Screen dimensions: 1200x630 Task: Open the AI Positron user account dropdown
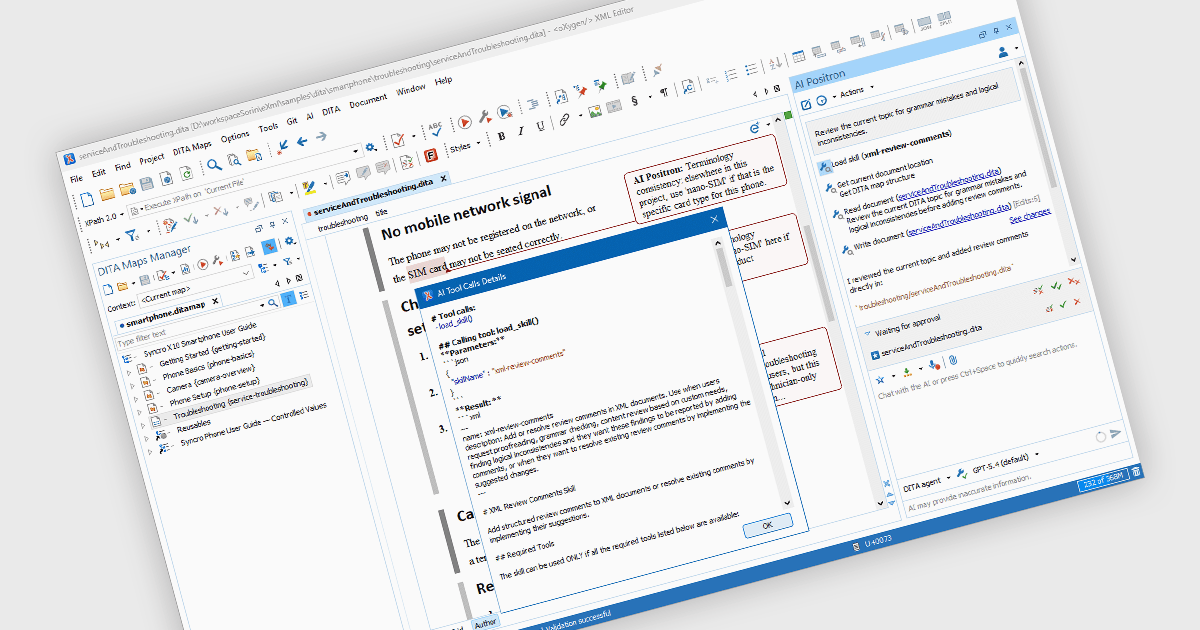click(1008, 51)
